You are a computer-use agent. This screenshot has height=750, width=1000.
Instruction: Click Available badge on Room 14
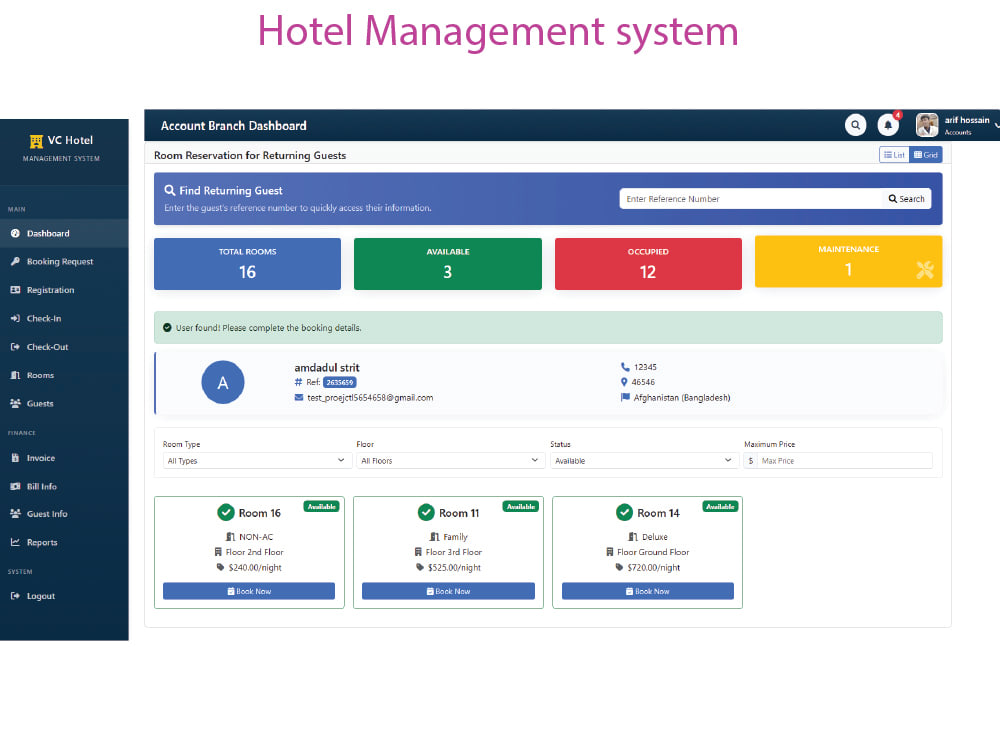(720, 506)
